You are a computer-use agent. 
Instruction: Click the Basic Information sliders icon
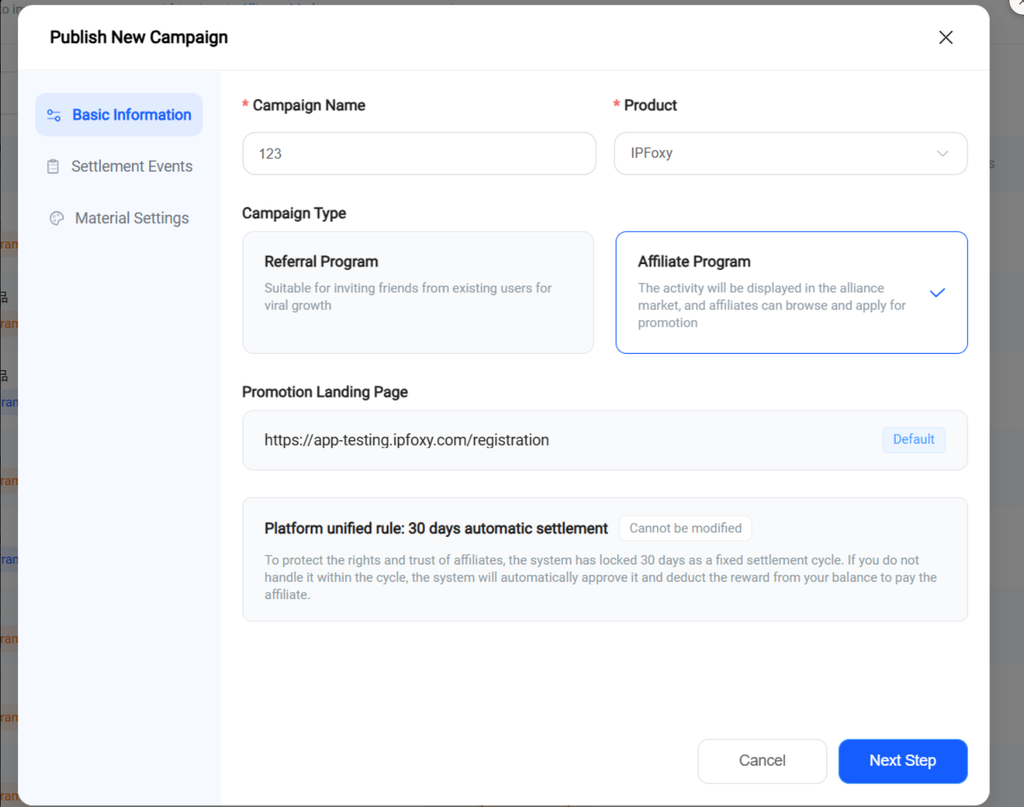(54, 115)
